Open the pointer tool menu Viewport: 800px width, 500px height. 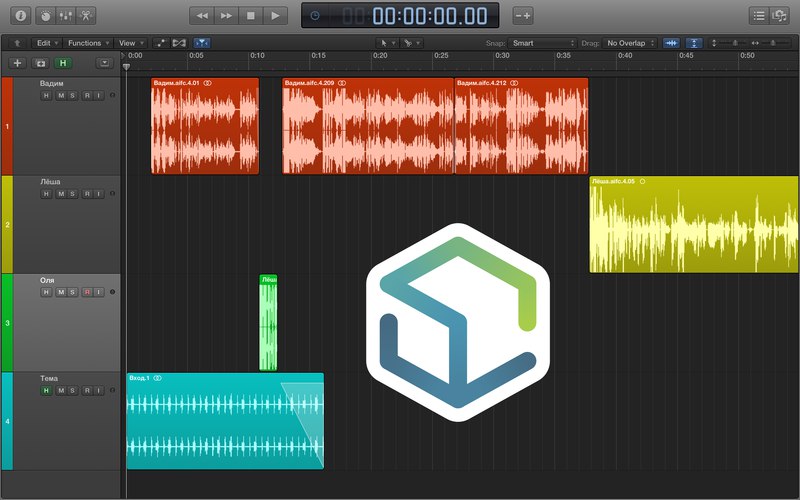pos(387,43)
